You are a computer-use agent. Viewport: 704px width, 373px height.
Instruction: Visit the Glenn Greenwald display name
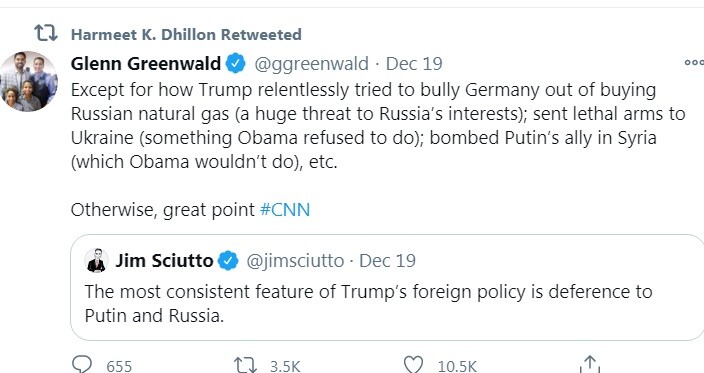coord(145,64)
